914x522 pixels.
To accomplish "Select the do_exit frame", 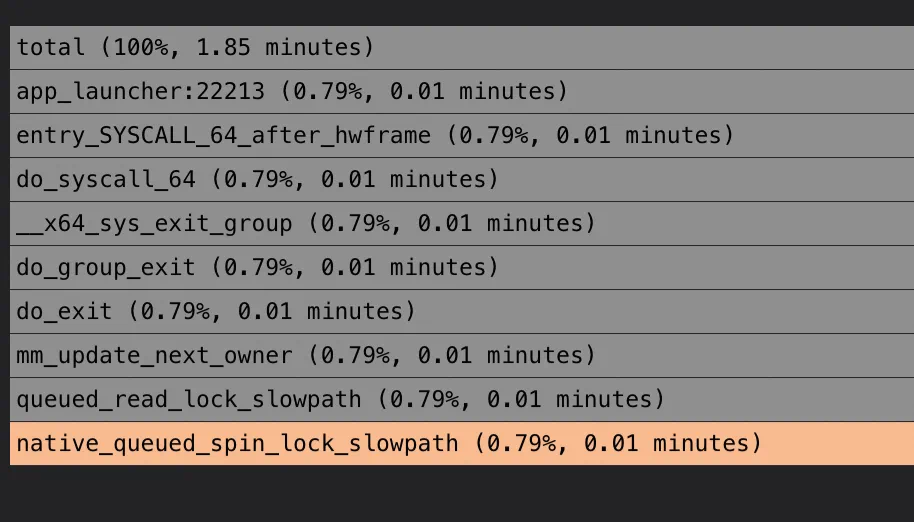I will point(462,311).
